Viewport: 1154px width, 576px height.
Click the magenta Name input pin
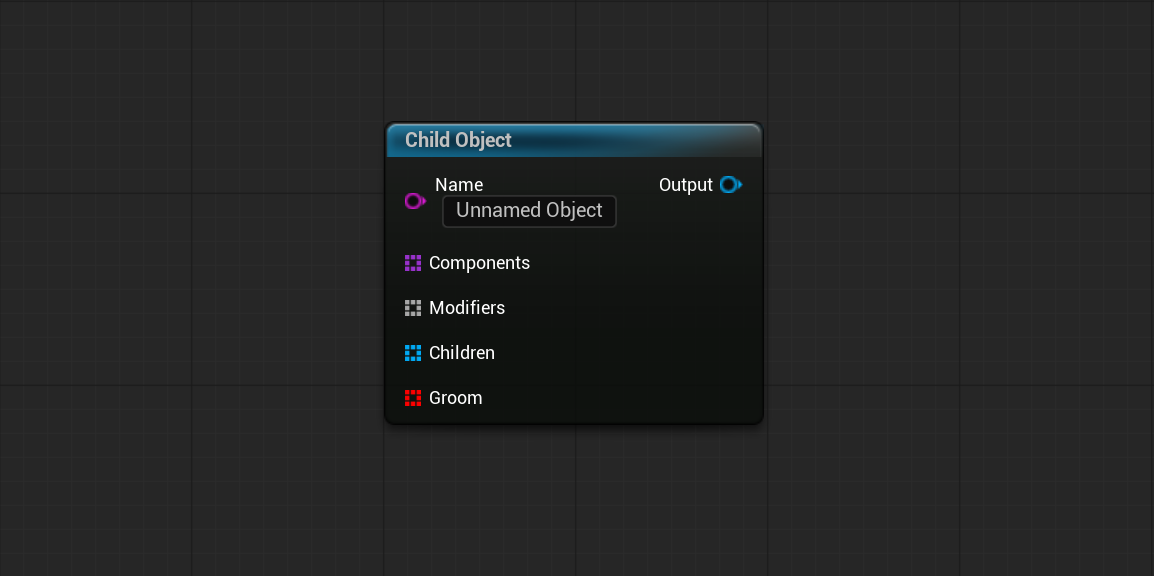pos(415,201)
